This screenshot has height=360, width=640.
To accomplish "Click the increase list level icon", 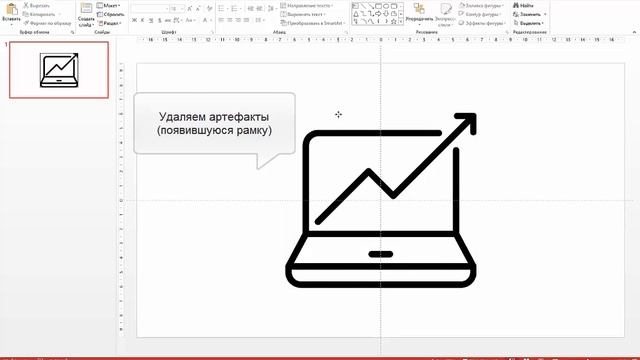I will click(260, 9).
